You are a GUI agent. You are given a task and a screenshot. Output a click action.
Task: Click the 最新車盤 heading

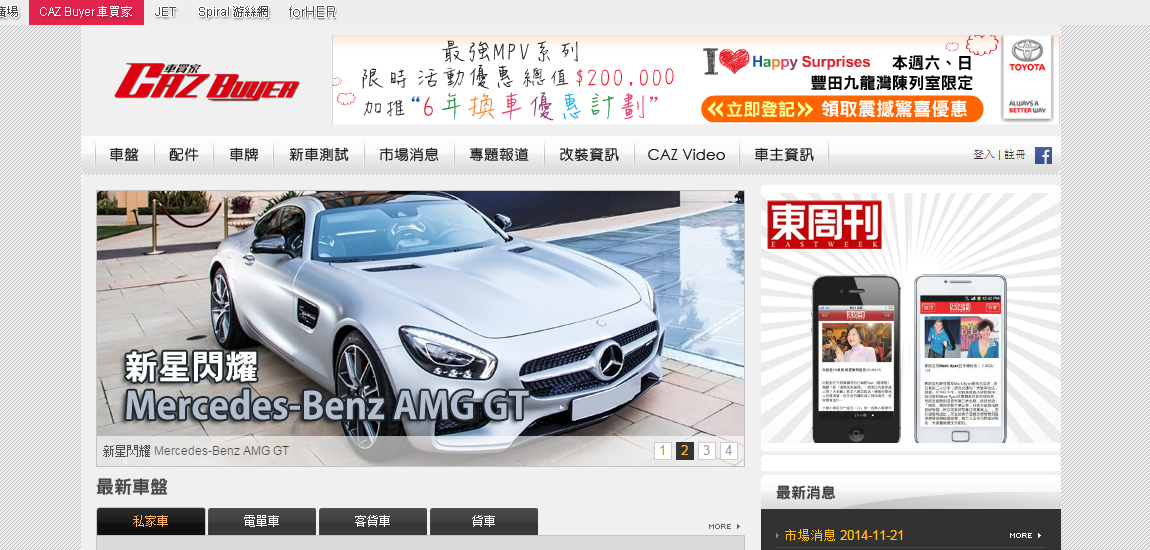[132, 487]
